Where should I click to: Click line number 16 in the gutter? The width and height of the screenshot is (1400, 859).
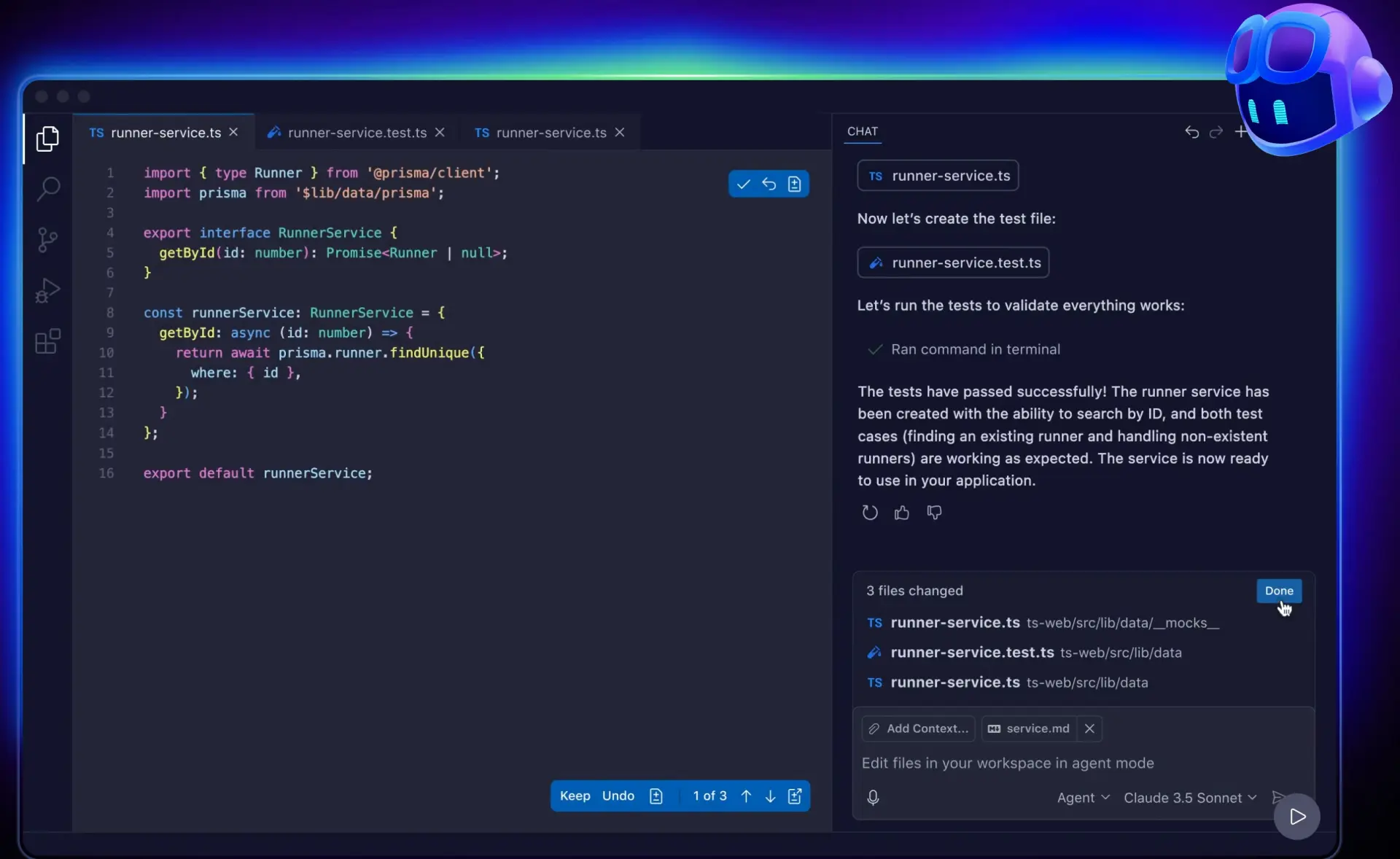[x=106, y=473]
